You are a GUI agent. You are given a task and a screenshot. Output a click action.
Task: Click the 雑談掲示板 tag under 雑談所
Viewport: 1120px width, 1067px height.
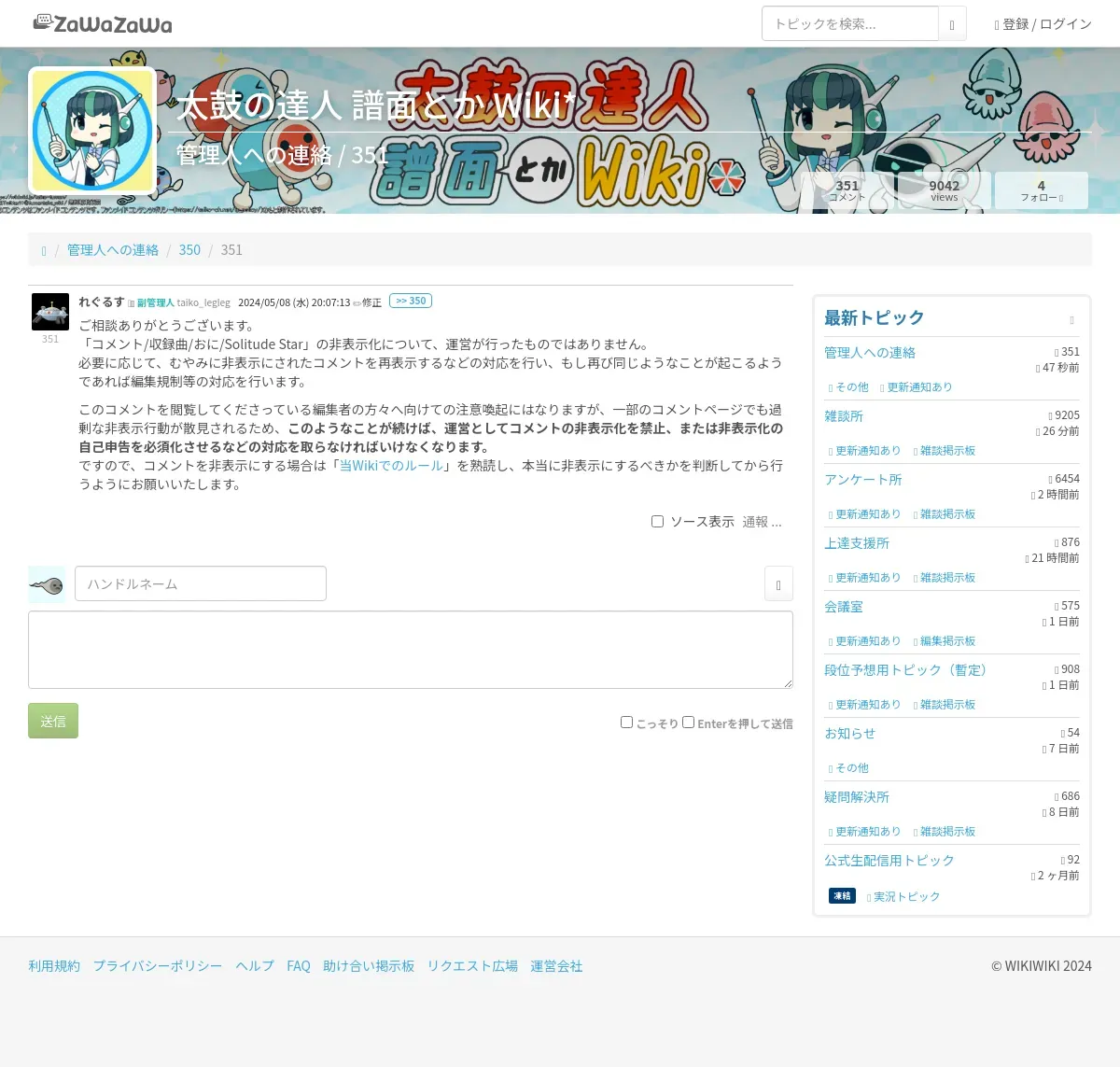tap(944, 451)
